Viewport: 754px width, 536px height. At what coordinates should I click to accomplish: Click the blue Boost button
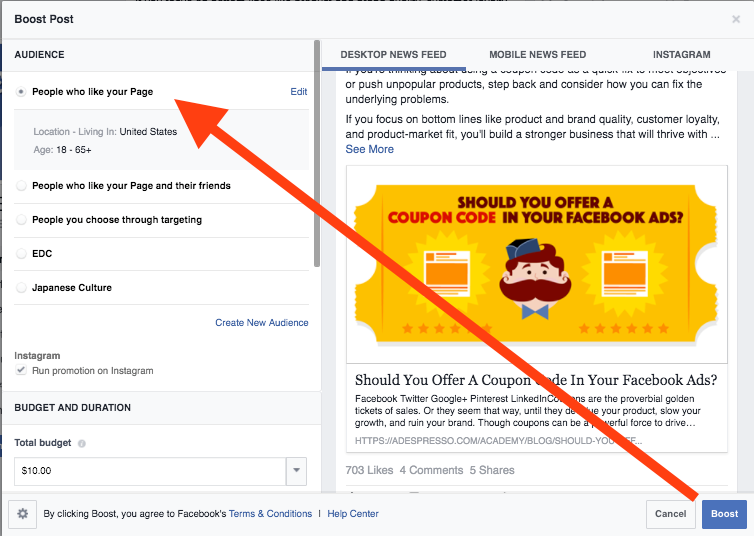pos(724,513)
